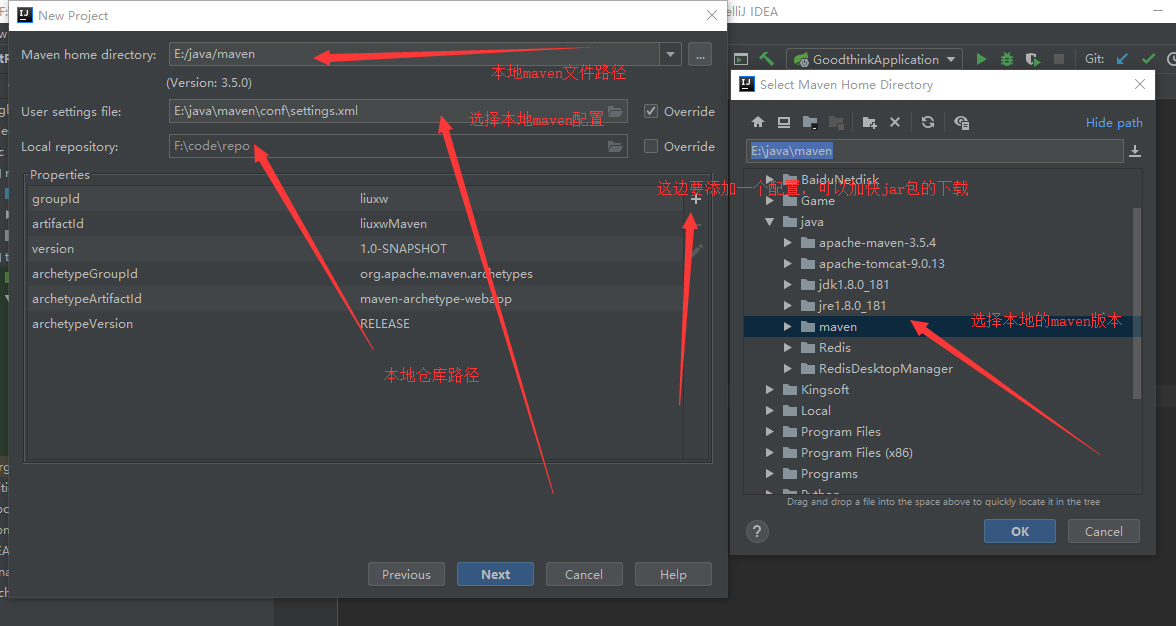Jump to Project Directory icon
This screenshot has width=1176, height=626.
click(810, 122)
